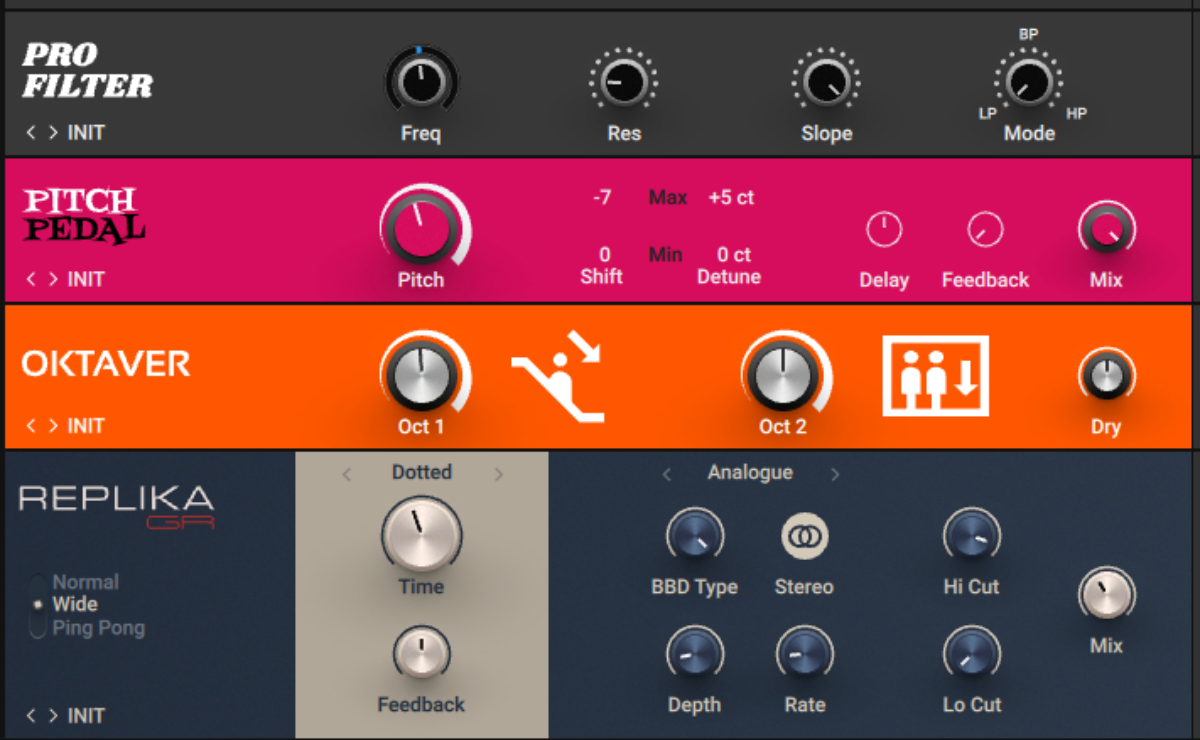Select previous preset in Replika
This screenshot has width=1200, height=740.
pyautogui.click(x=31, y=716)
